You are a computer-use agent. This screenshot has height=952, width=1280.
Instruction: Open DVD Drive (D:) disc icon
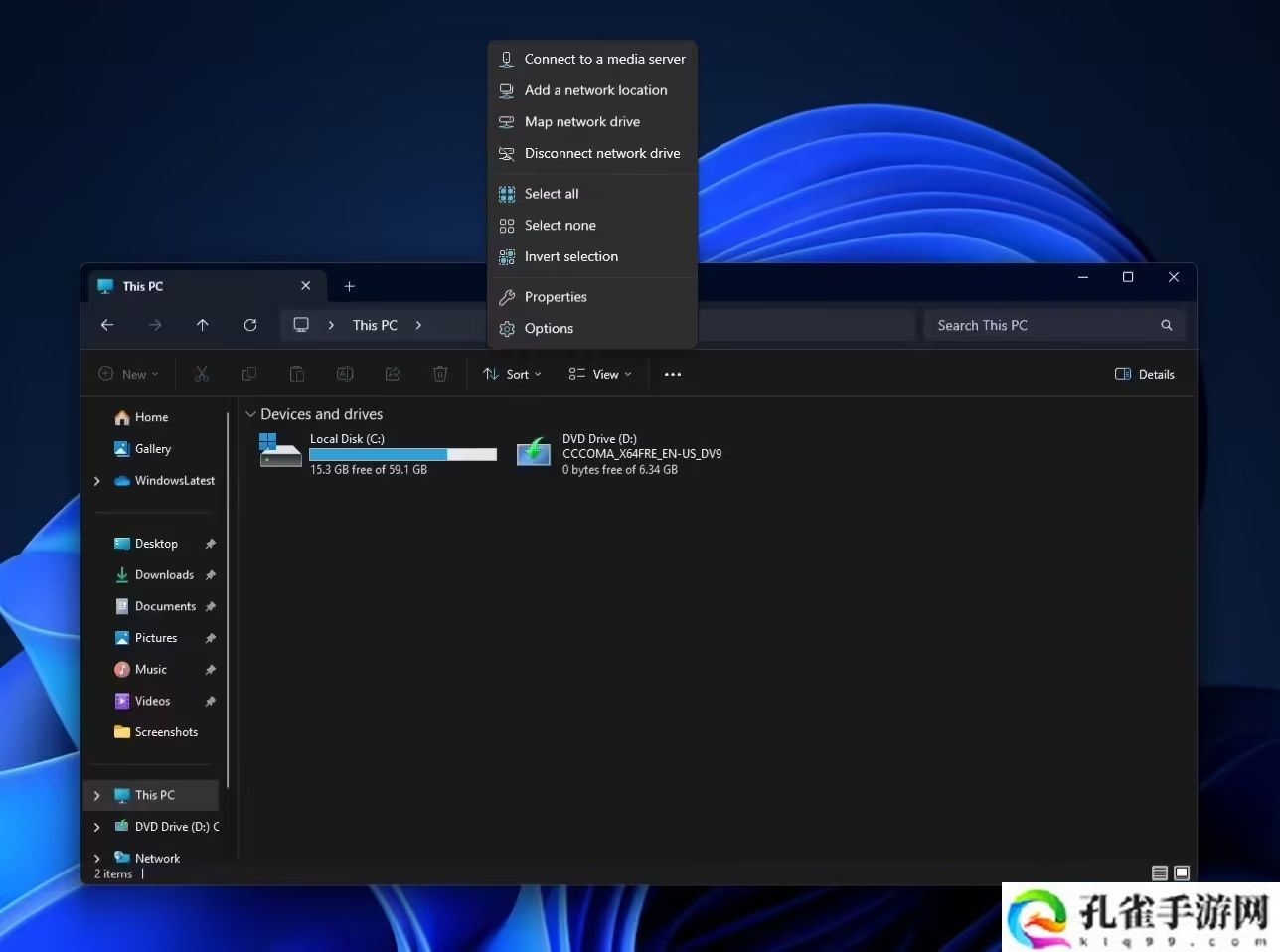[x=534, y=453]
